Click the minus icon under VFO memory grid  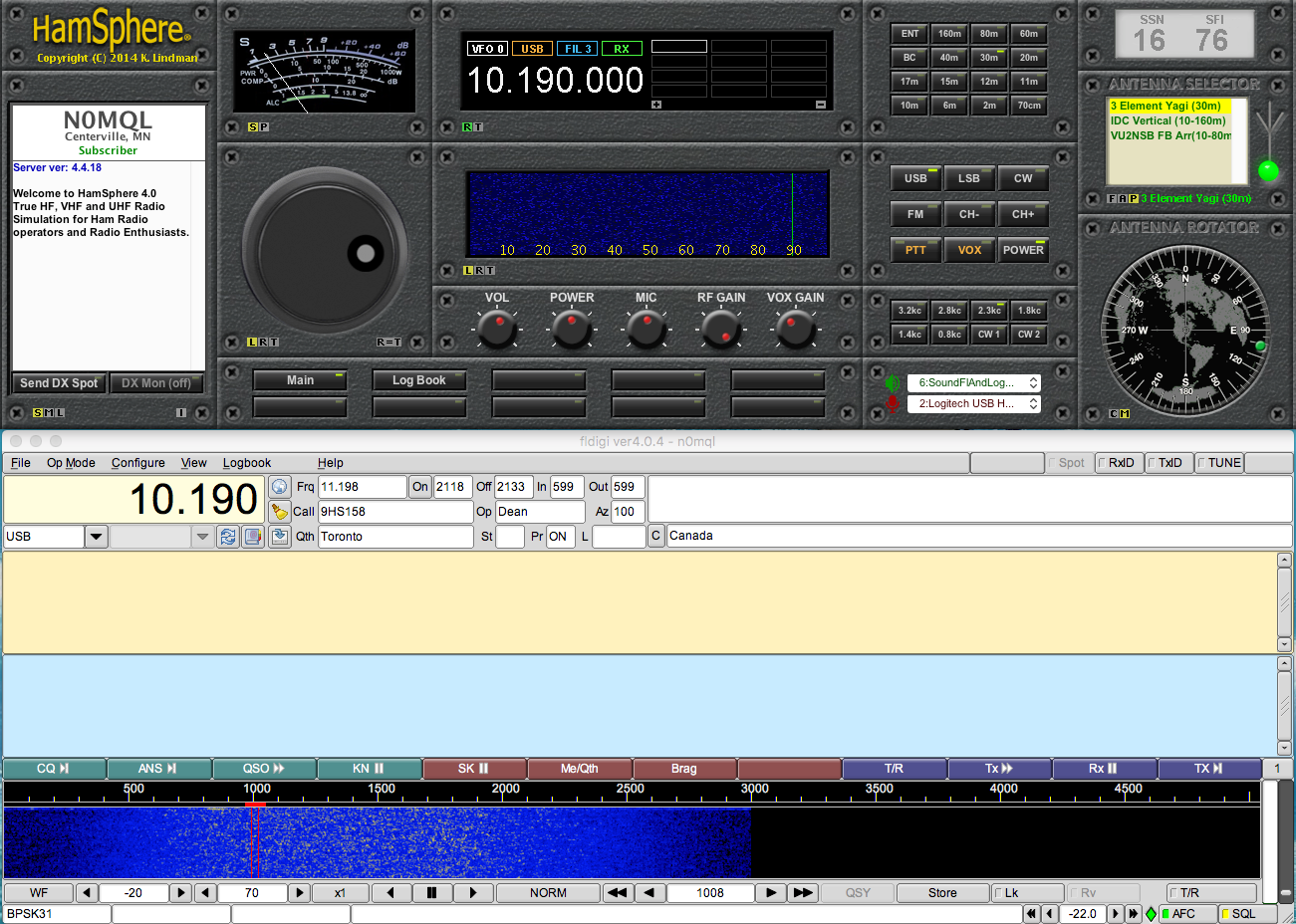pyautogui.click(x=821, y=105)
